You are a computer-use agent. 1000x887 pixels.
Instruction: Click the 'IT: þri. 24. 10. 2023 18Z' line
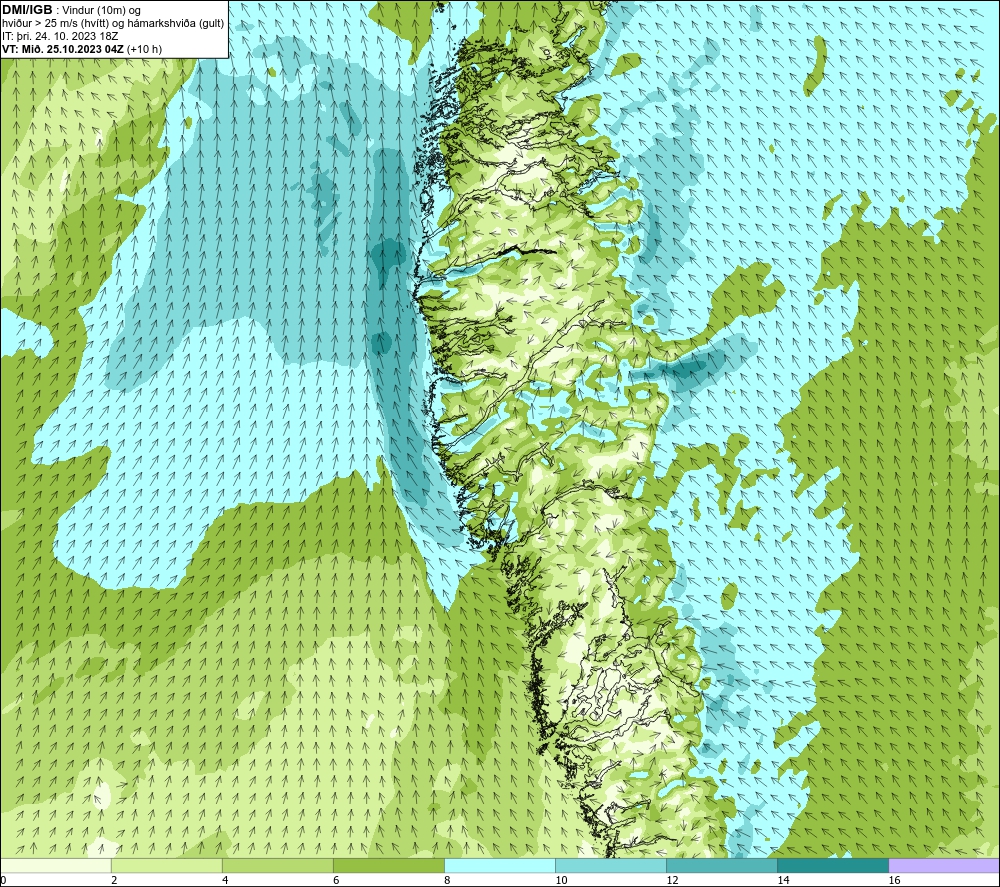60,36
